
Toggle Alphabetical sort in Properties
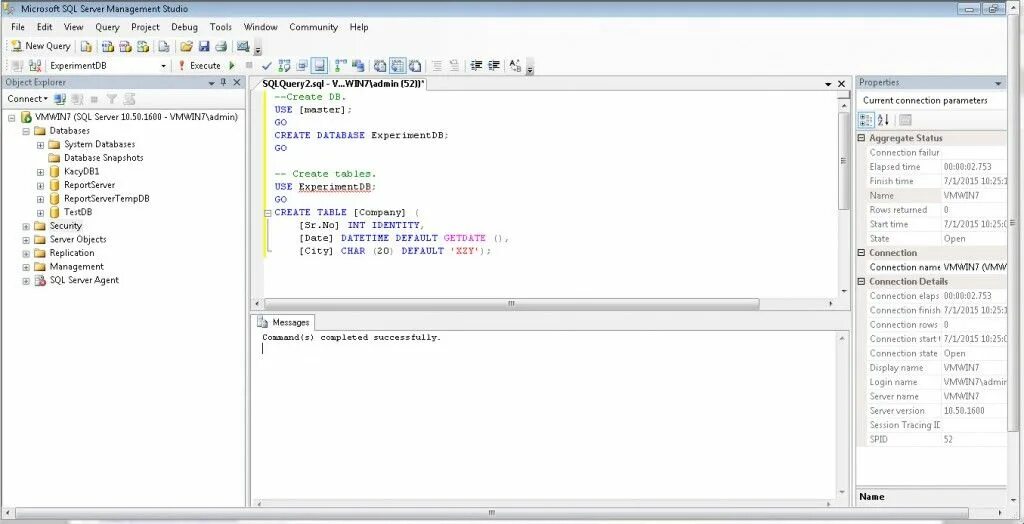coord(884,120)
